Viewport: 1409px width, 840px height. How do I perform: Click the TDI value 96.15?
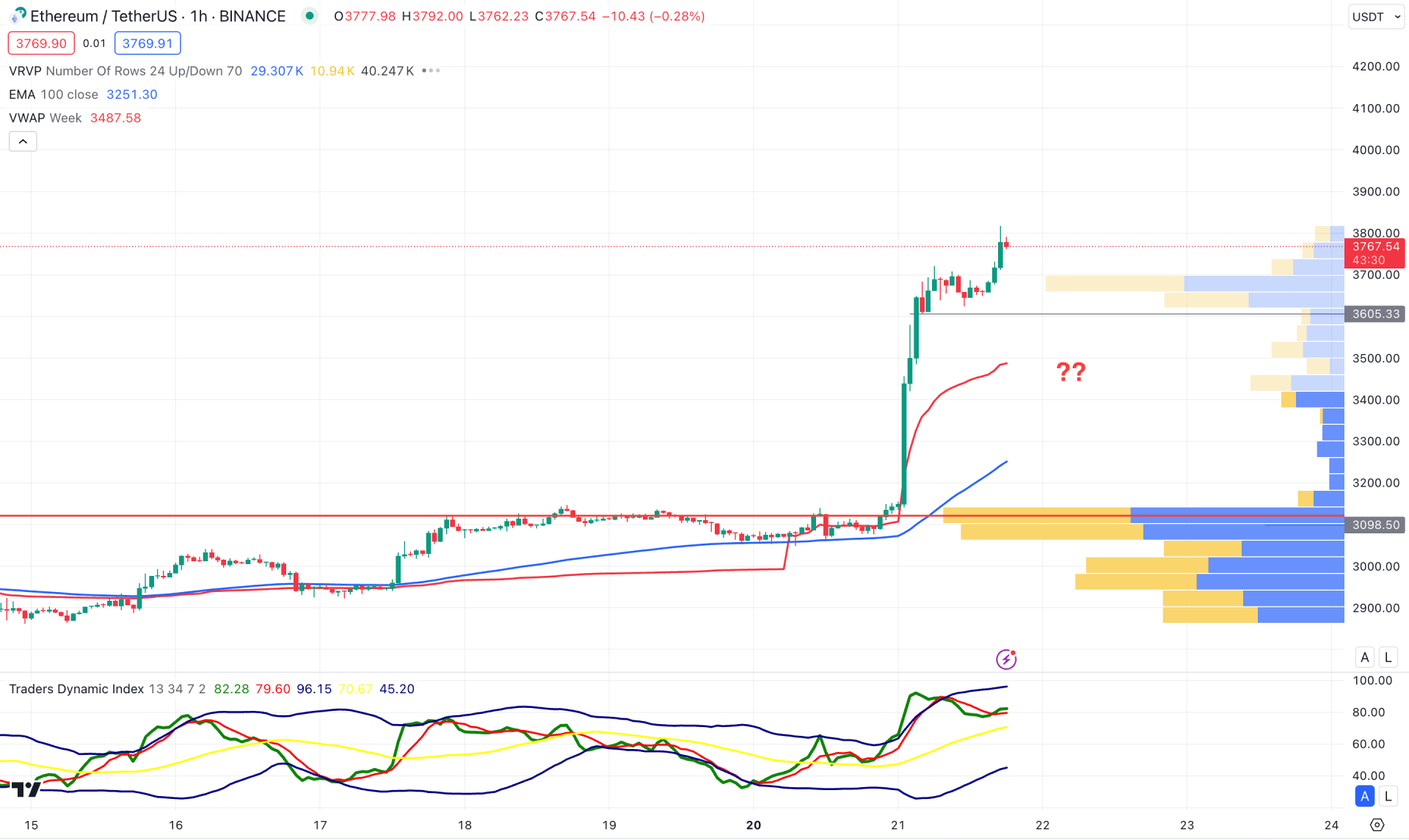[314, 689]
